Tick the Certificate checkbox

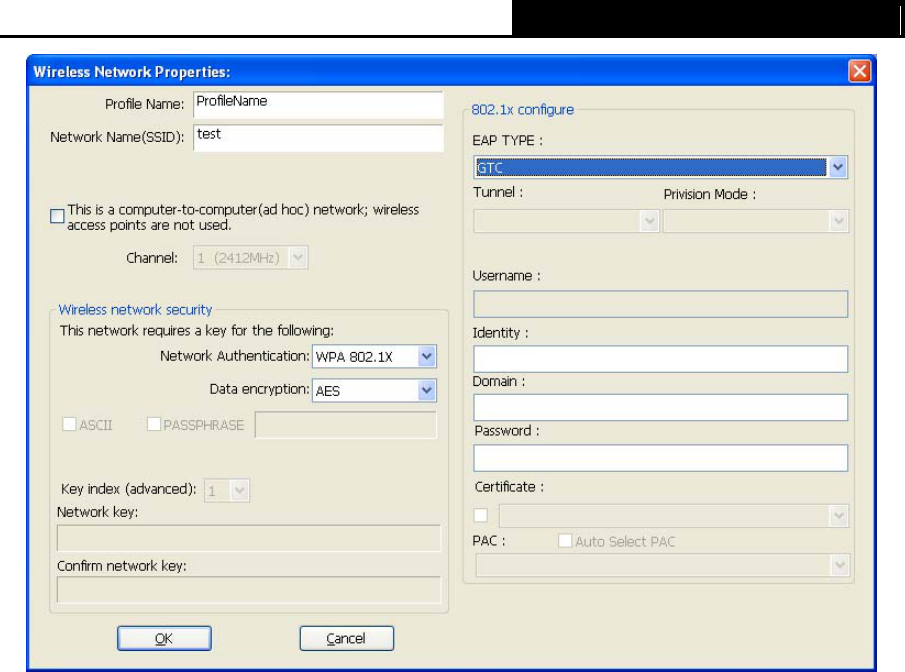pyautogui.click(x=480, y=514)
